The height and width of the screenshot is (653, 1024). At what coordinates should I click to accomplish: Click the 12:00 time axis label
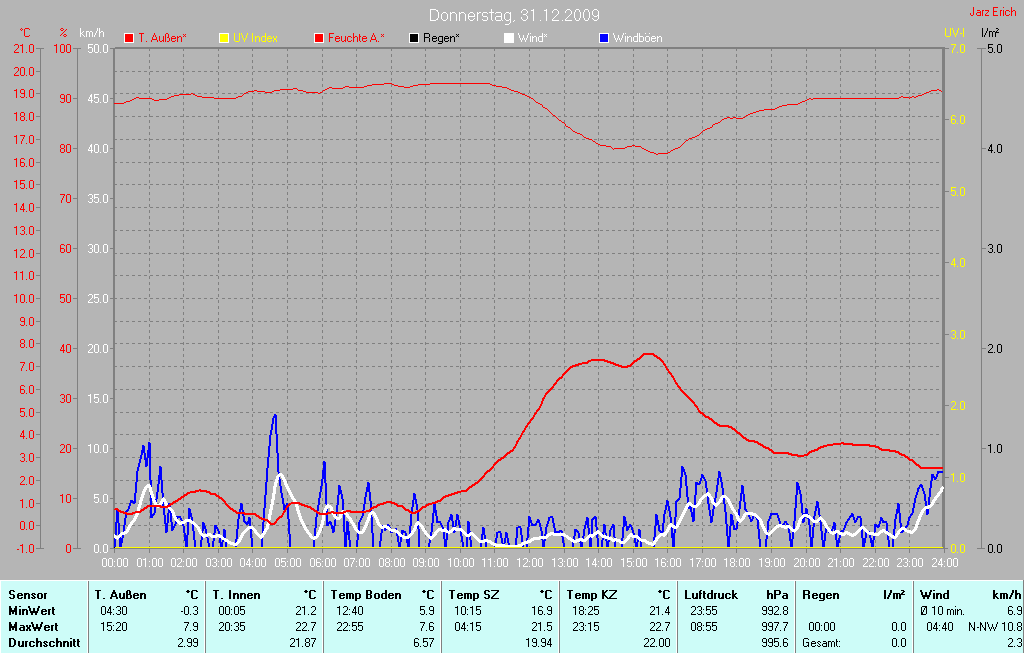(x=529, y=563)
